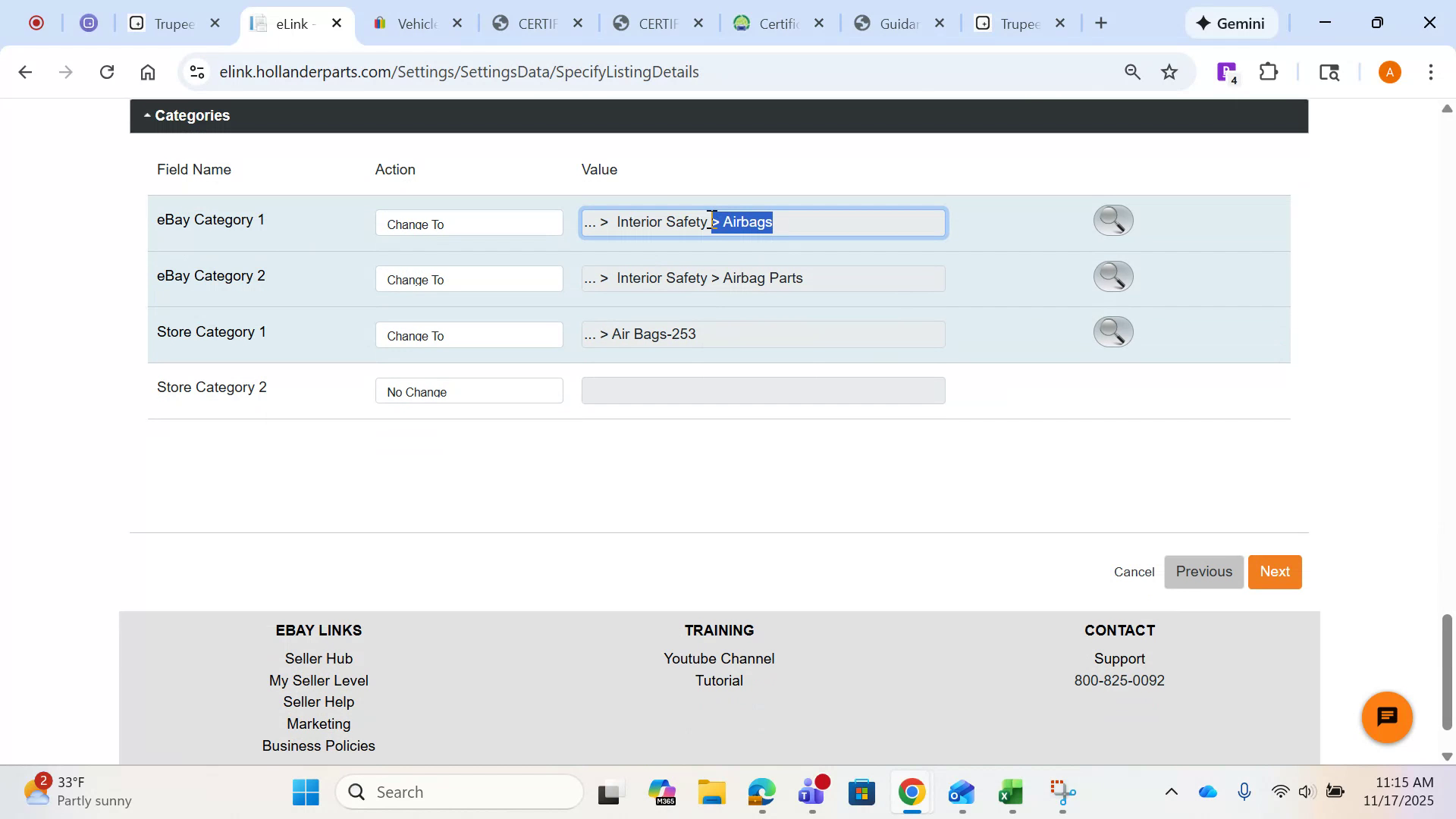Bookmark the page with the star icon
The height and width of the screenshot is (819, 1456).
pos(1169,71)
